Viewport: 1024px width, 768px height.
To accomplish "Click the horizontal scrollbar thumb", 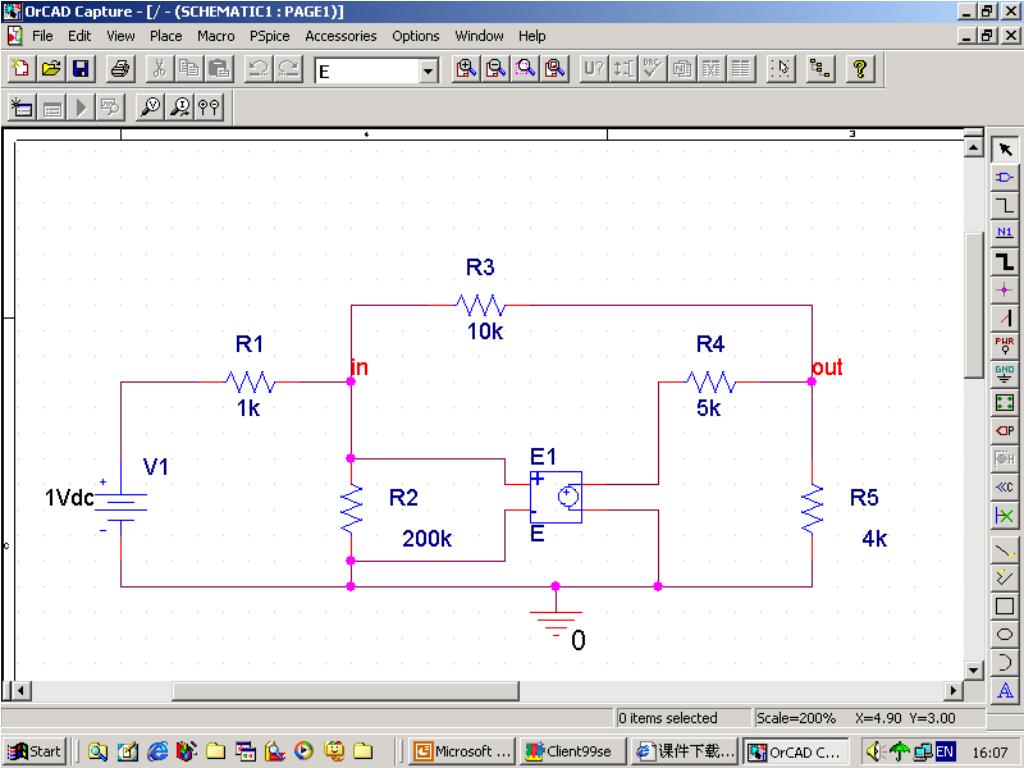I will tap(345, 690).
